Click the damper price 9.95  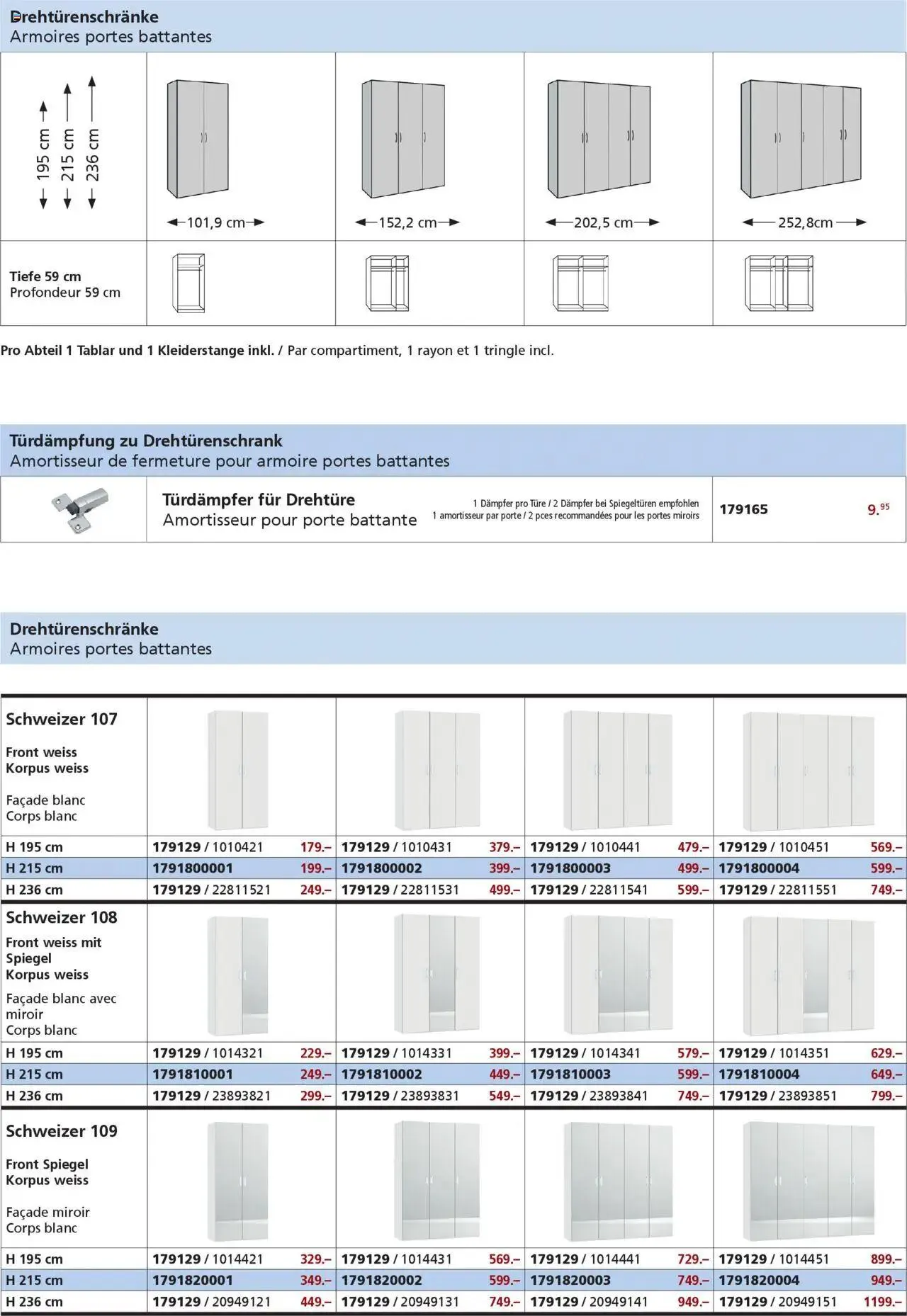click(x=879, y=509)
